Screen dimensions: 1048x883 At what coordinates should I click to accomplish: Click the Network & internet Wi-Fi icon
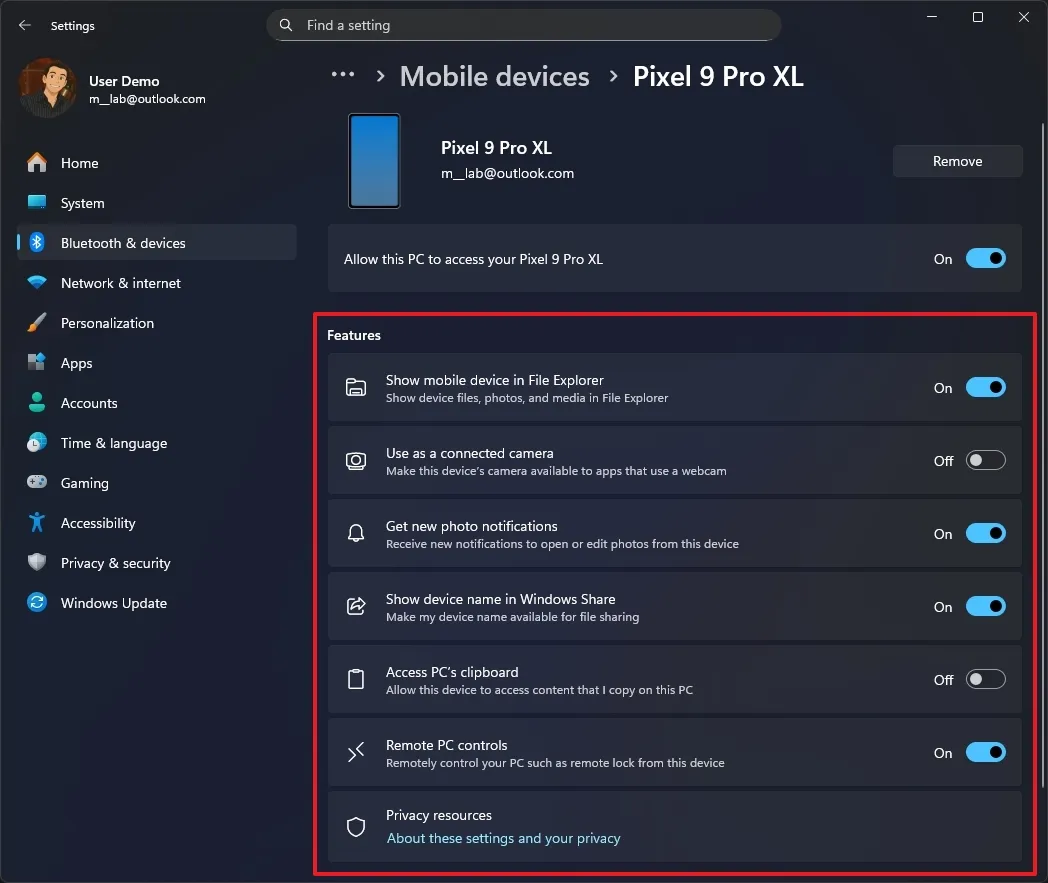coord(37,283)
